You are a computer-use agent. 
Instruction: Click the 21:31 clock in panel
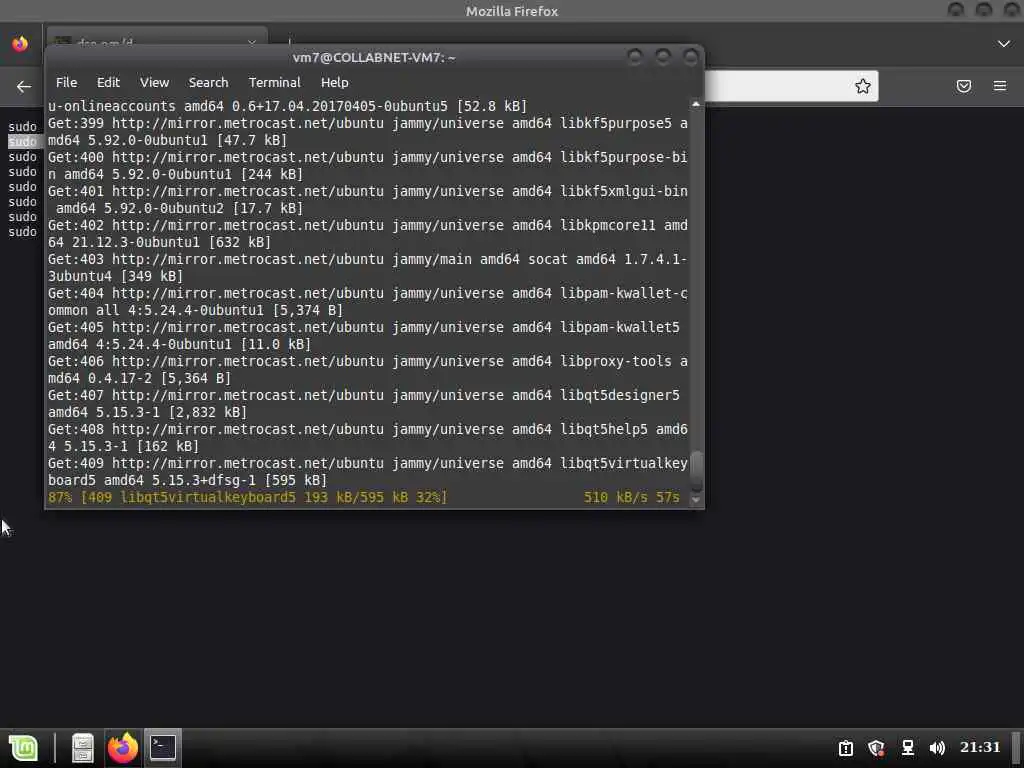980,747
